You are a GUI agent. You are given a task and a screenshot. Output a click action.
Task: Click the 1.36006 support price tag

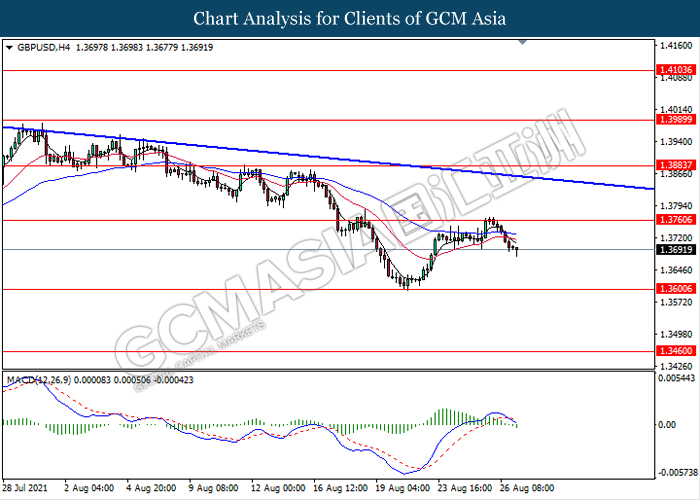pyautogui.click(x=674, y=289)
